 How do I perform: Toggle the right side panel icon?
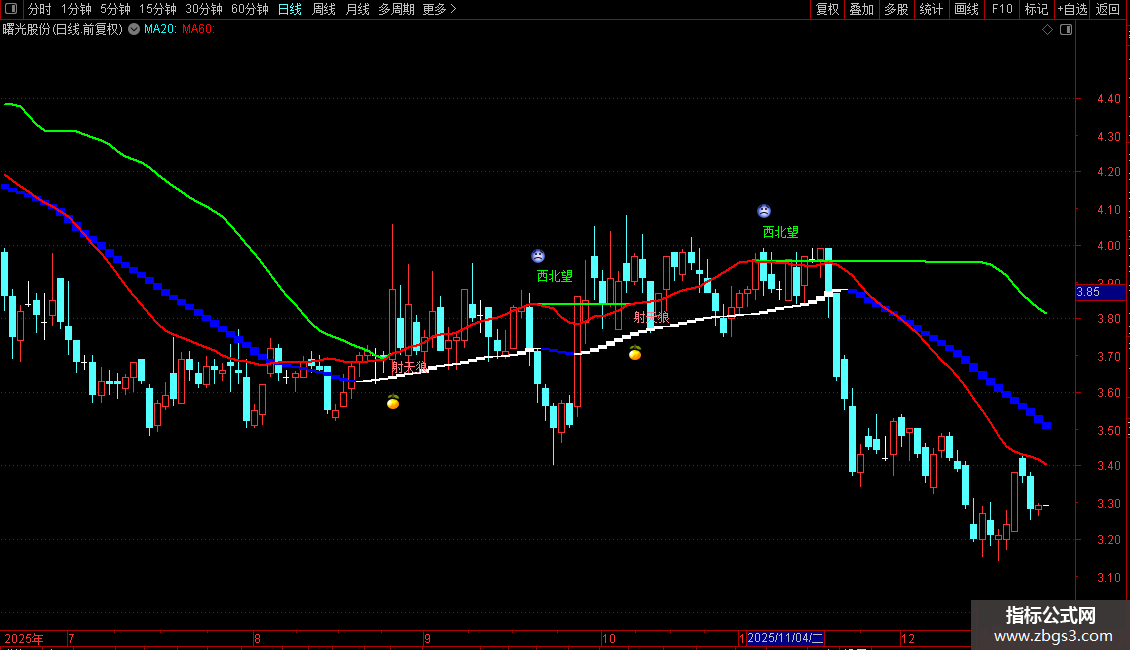(1066, 30)
